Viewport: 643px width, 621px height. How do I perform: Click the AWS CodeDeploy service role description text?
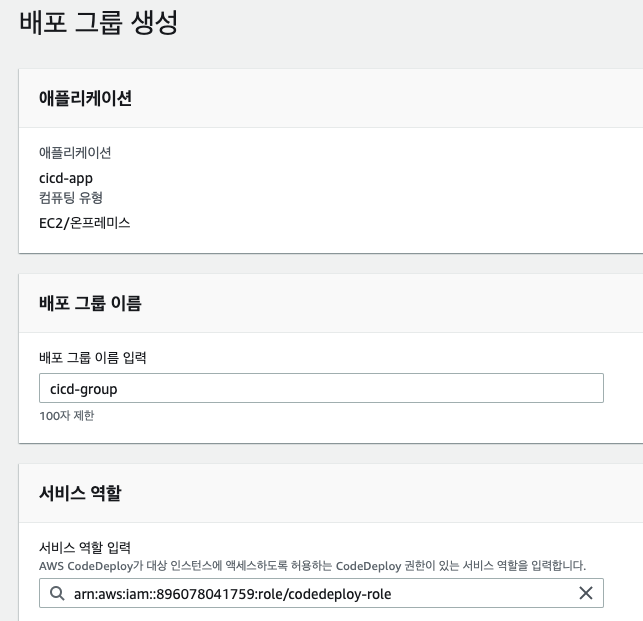click(x=312, y=566)
